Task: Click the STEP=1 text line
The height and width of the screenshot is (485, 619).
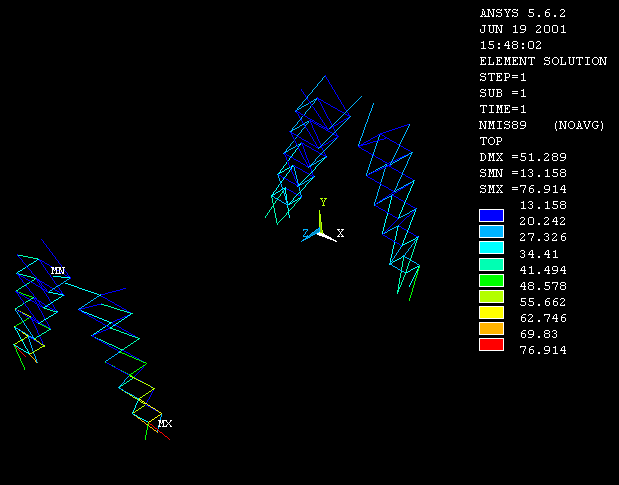Action: (x=503, y=77)
